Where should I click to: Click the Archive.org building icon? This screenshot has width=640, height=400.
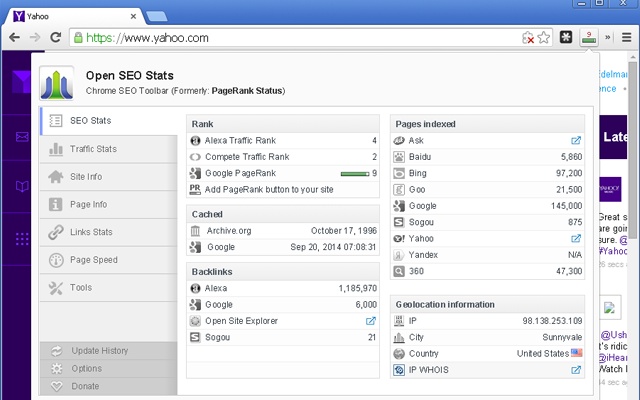[195, 231]
